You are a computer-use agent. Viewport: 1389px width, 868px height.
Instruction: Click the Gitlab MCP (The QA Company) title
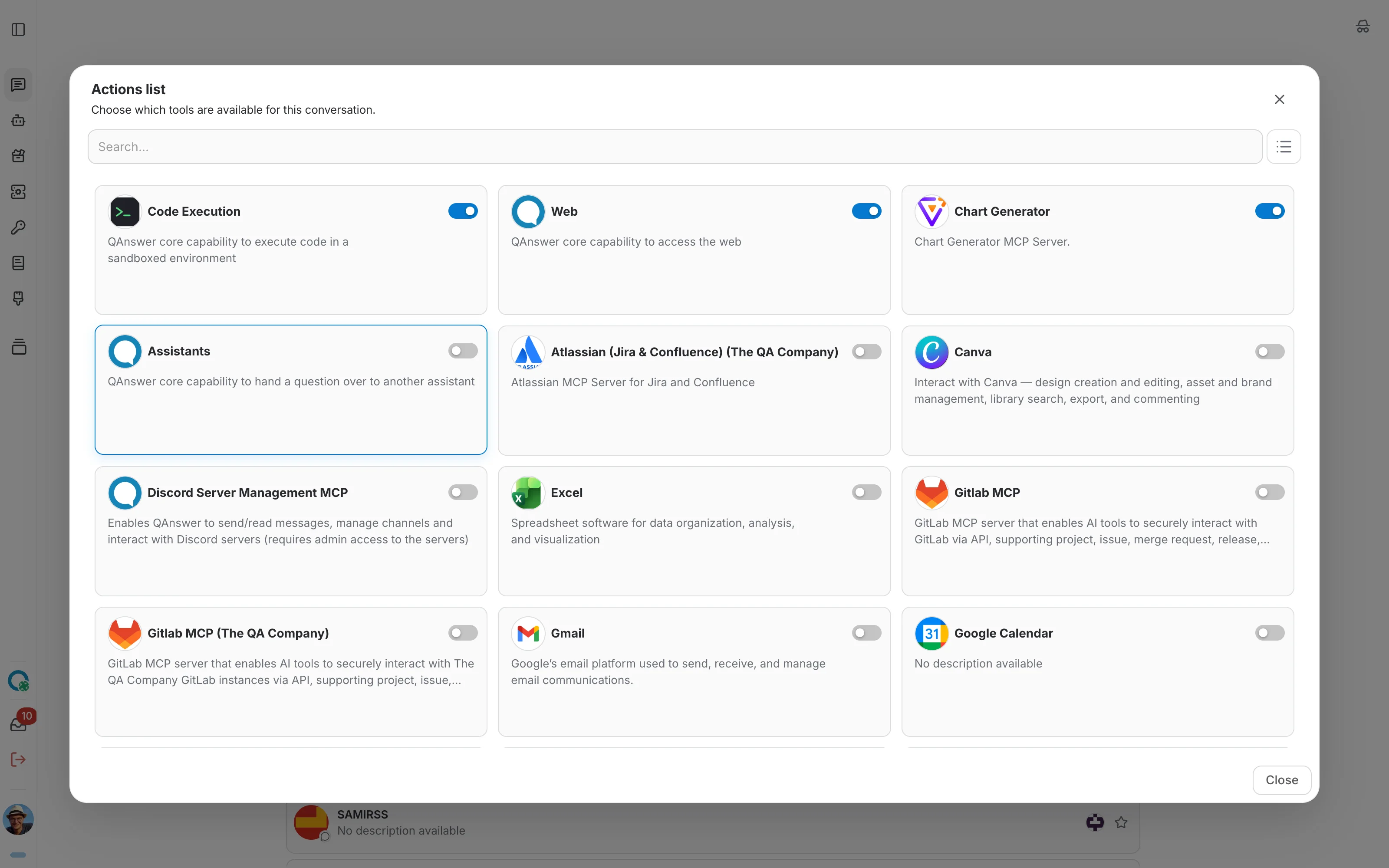tap(238, 633)
